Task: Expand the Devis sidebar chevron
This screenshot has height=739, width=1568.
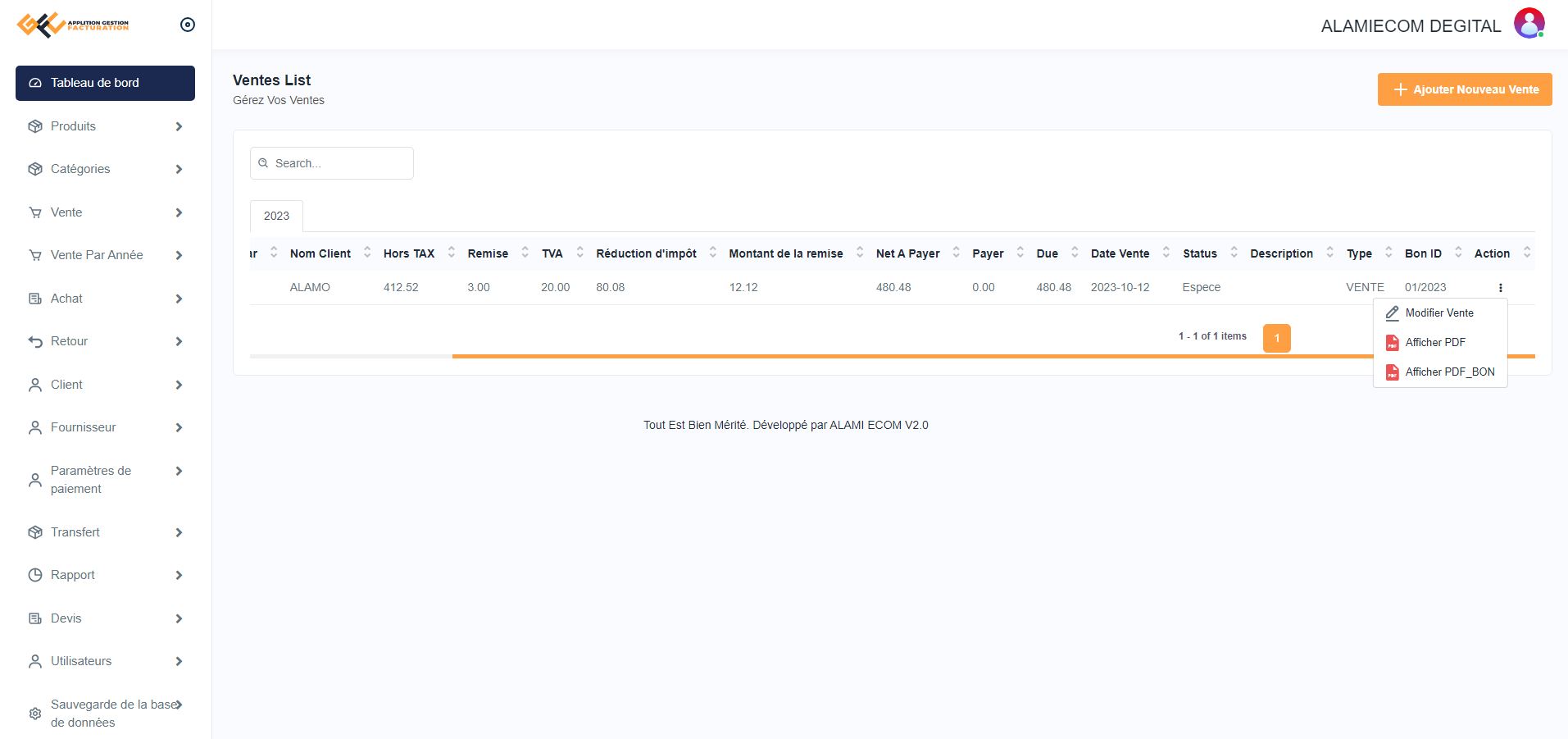Action: [x=179, y=618]
